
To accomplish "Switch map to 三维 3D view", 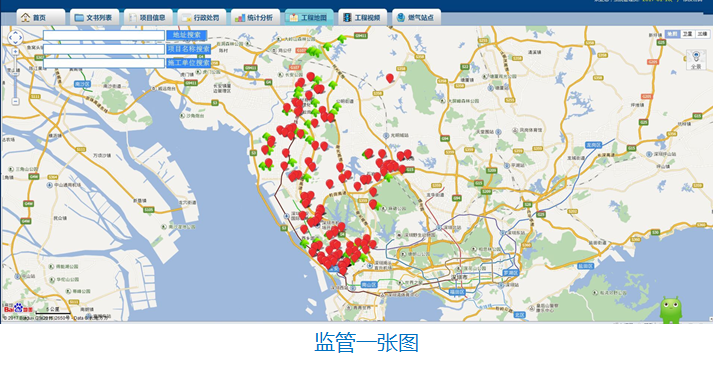I will point(703,34).
